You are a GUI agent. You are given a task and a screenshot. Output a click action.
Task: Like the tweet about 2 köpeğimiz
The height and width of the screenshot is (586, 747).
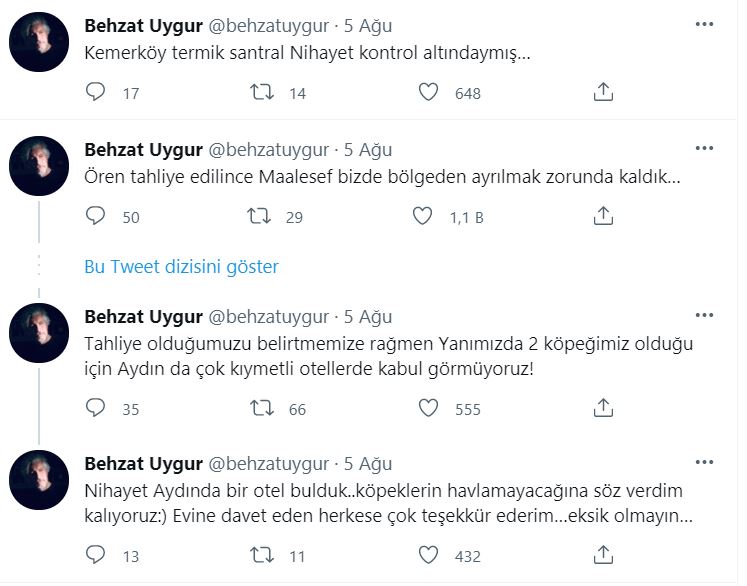(x=428, y=408)
